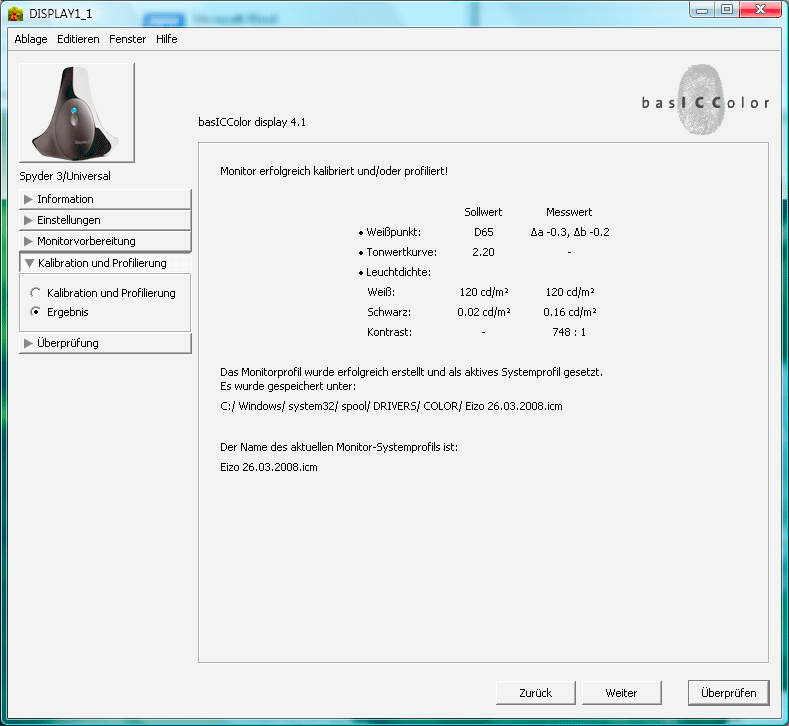The height and width of the screenshot is (726, 789).
Task: Close the DISPLAY1_1 window
Action: [760, 9]
